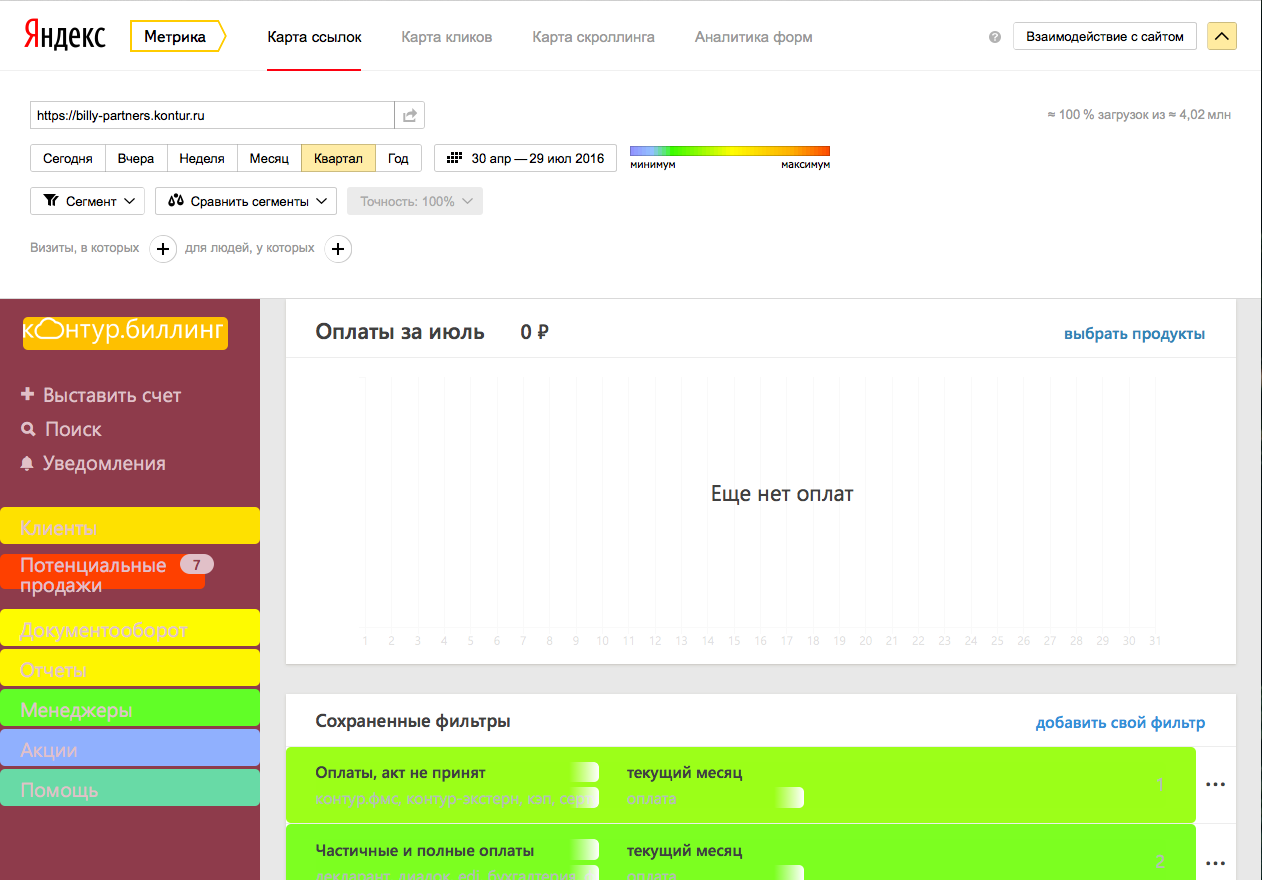Image resolution: width=1262 pixels, height=880 pixels.
Task: Click Выставить счет in sidebar
Action: (101, 395)
